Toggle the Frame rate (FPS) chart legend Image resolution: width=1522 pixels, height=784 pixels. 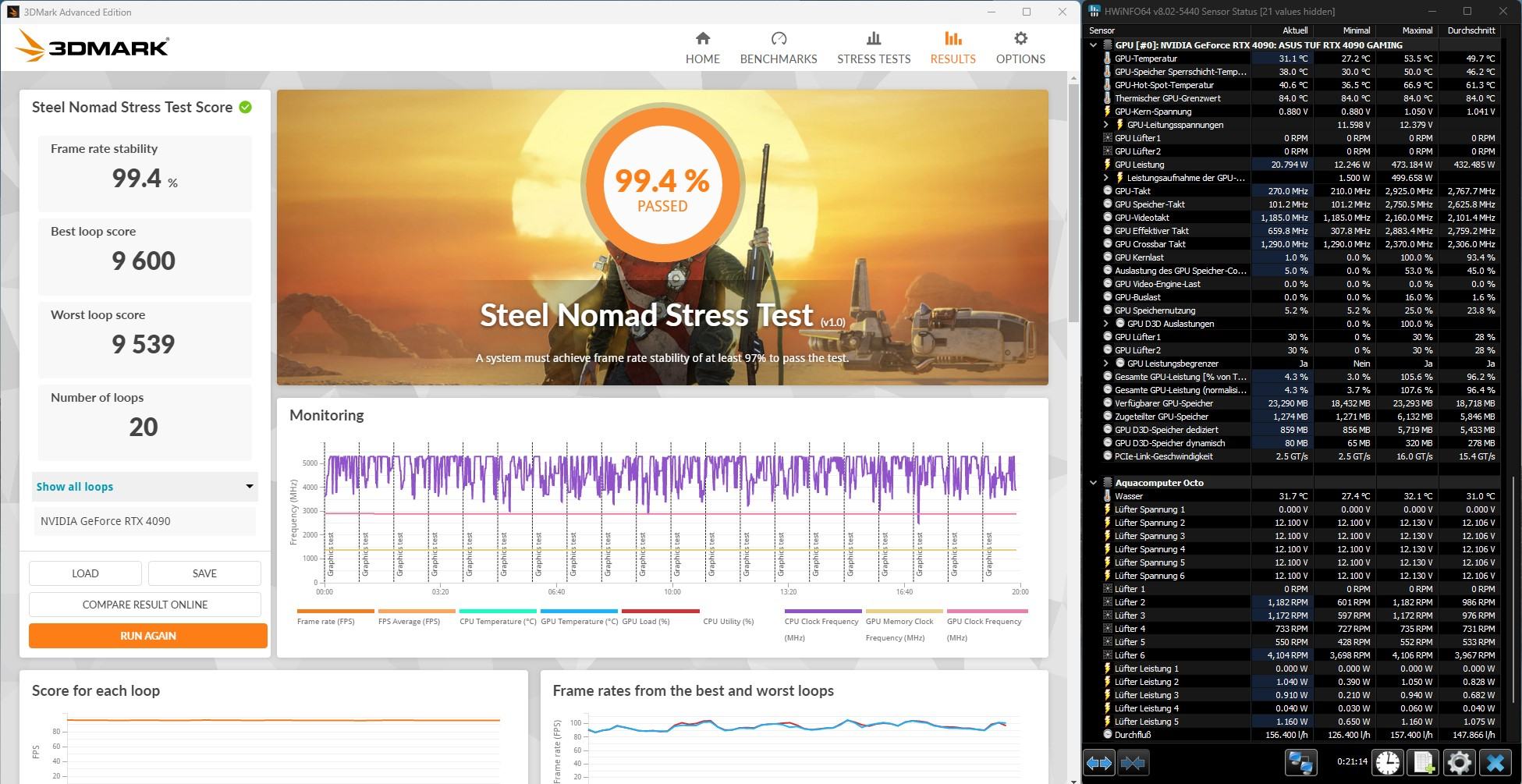coord(335,617)
